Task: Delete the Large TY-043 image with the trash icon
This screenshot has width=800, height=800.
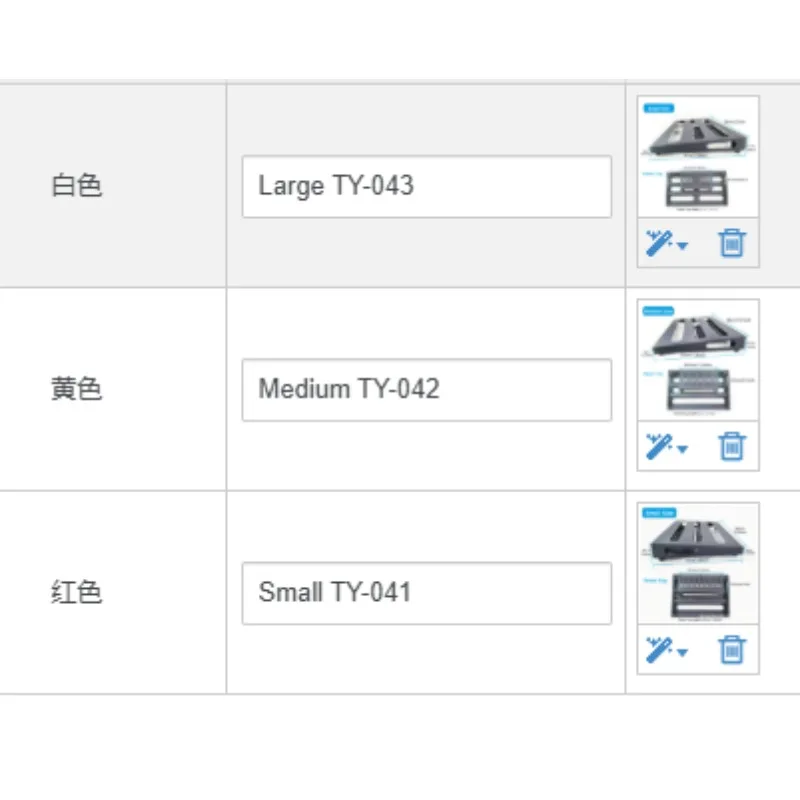Action: pos(732,243)
